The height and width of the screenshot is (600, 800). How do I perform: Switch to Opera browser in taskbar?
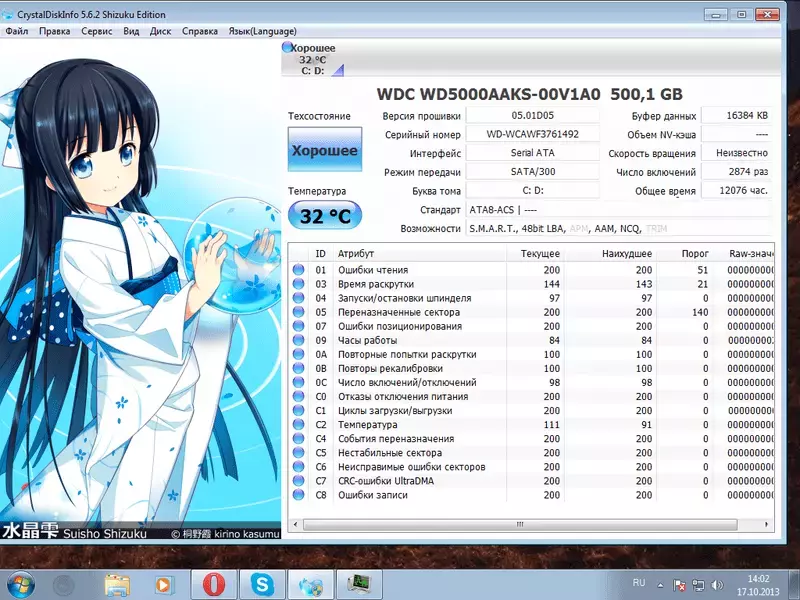click(214, 585)
